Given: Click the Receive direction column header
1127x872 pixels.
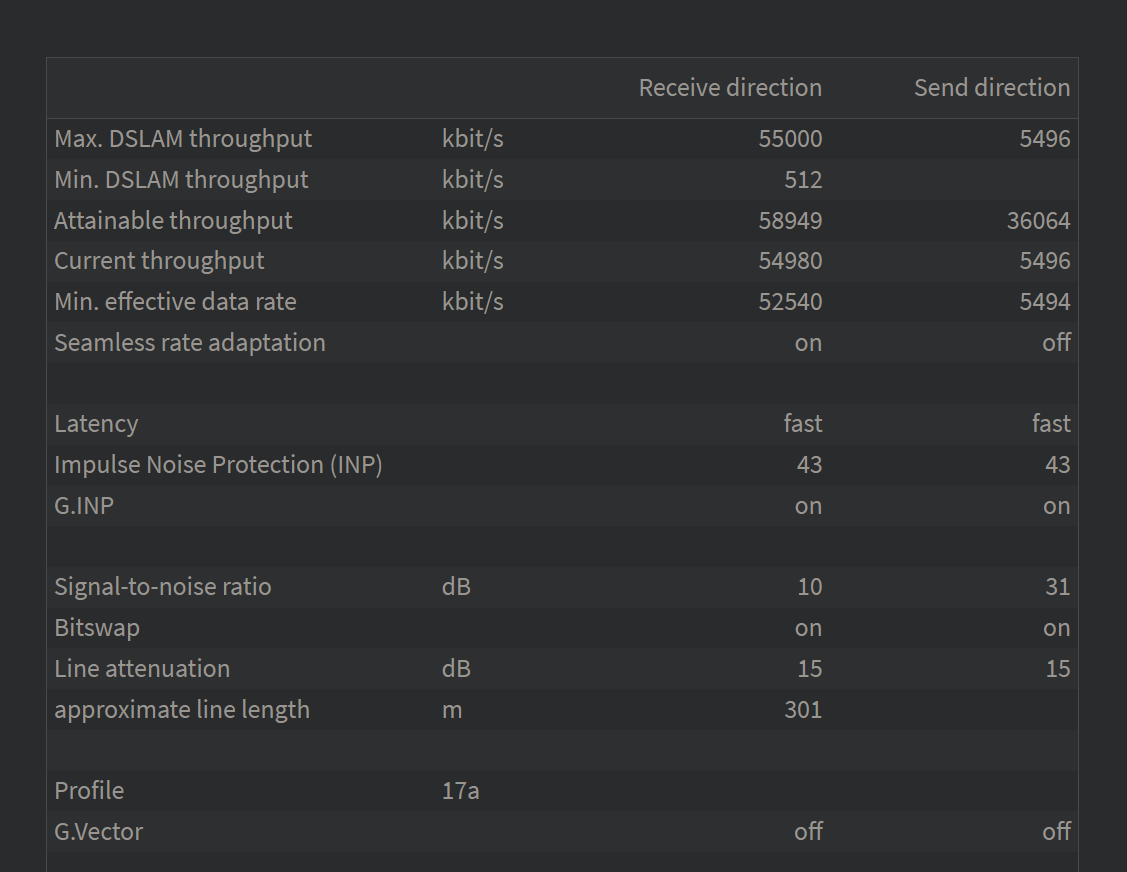Looking at the screenshot, I should click(730, 88).
